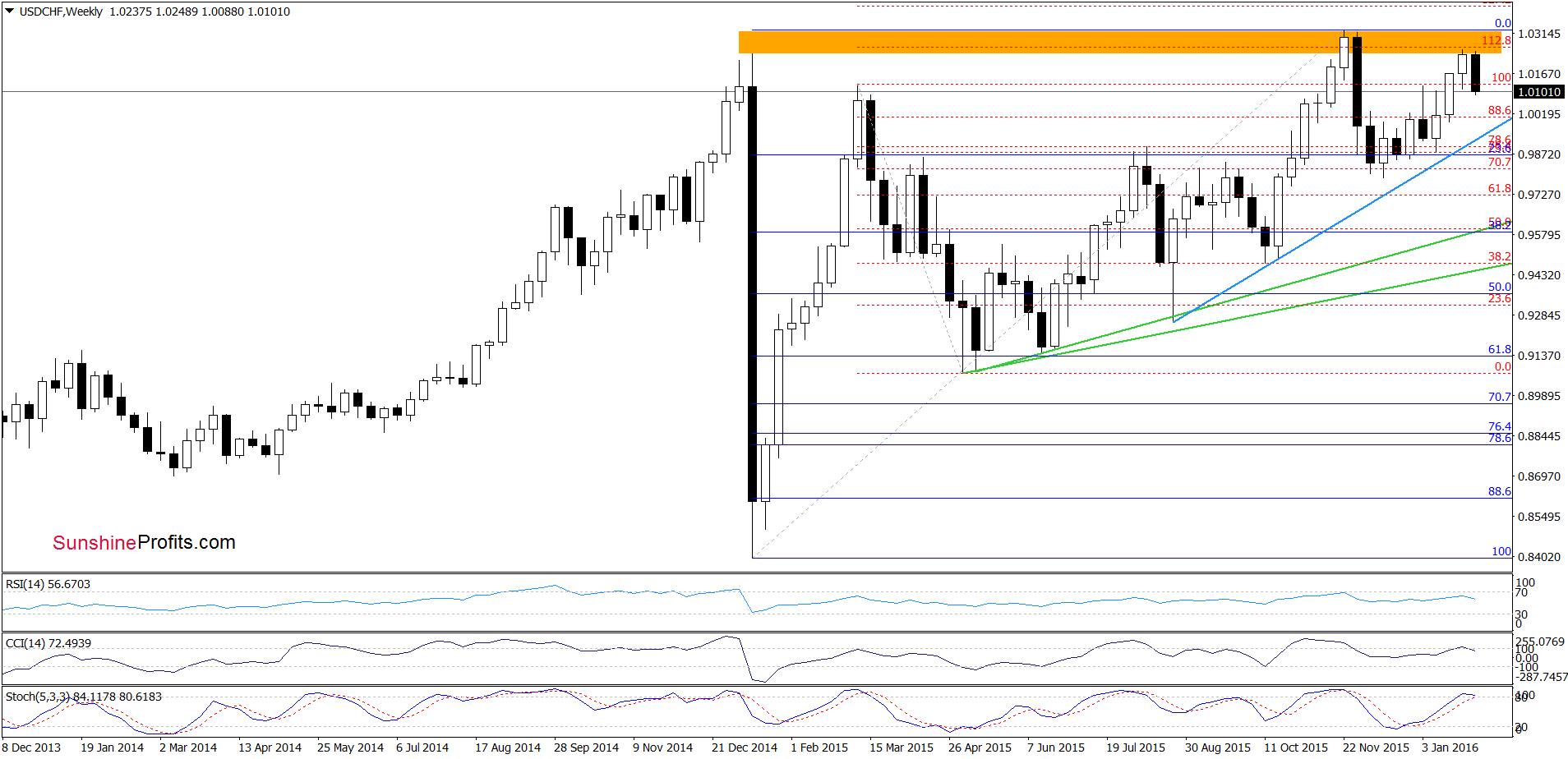1568x759 pixels.
Task: Click the 8 Dec 2013 date label
Action: click(x=31, y=747)
